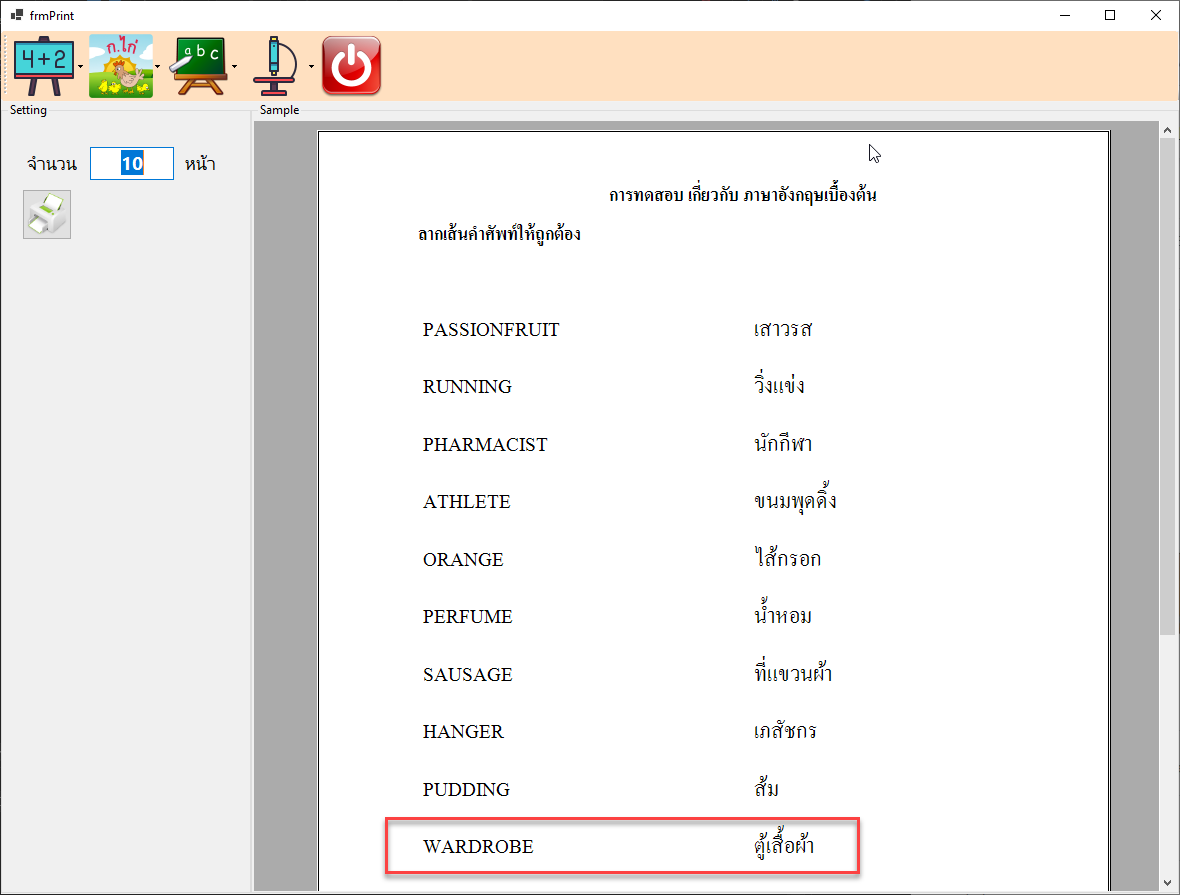
Task: Expand dropdown arrow beside math blackboard icon
Action: (x=81, y=67)
